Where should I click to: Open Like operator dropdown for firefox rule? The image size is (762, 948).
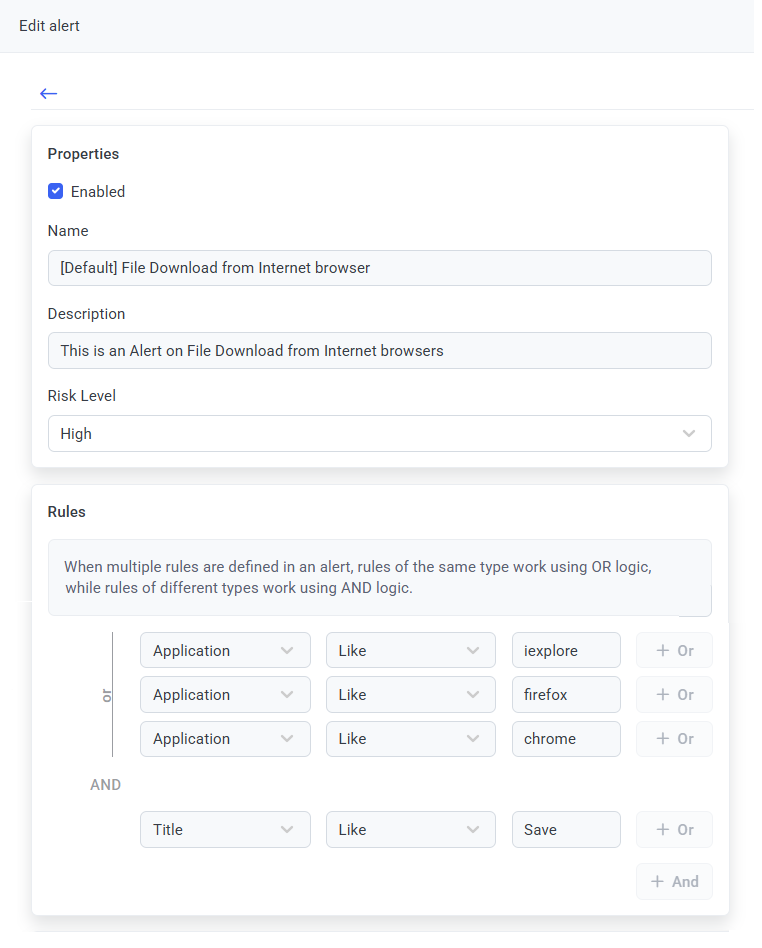(x=410, y=695)
